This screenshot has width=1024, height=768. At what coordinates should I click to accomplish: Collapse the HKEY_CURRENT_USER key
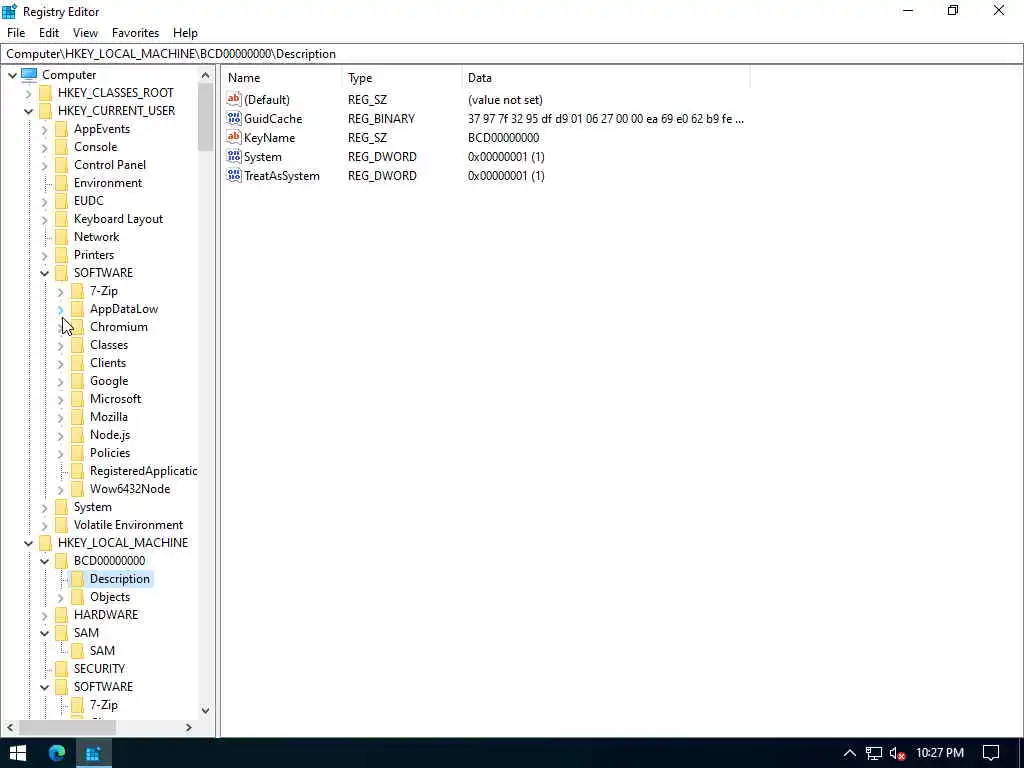pyautogui.click(x=28, y=111)
